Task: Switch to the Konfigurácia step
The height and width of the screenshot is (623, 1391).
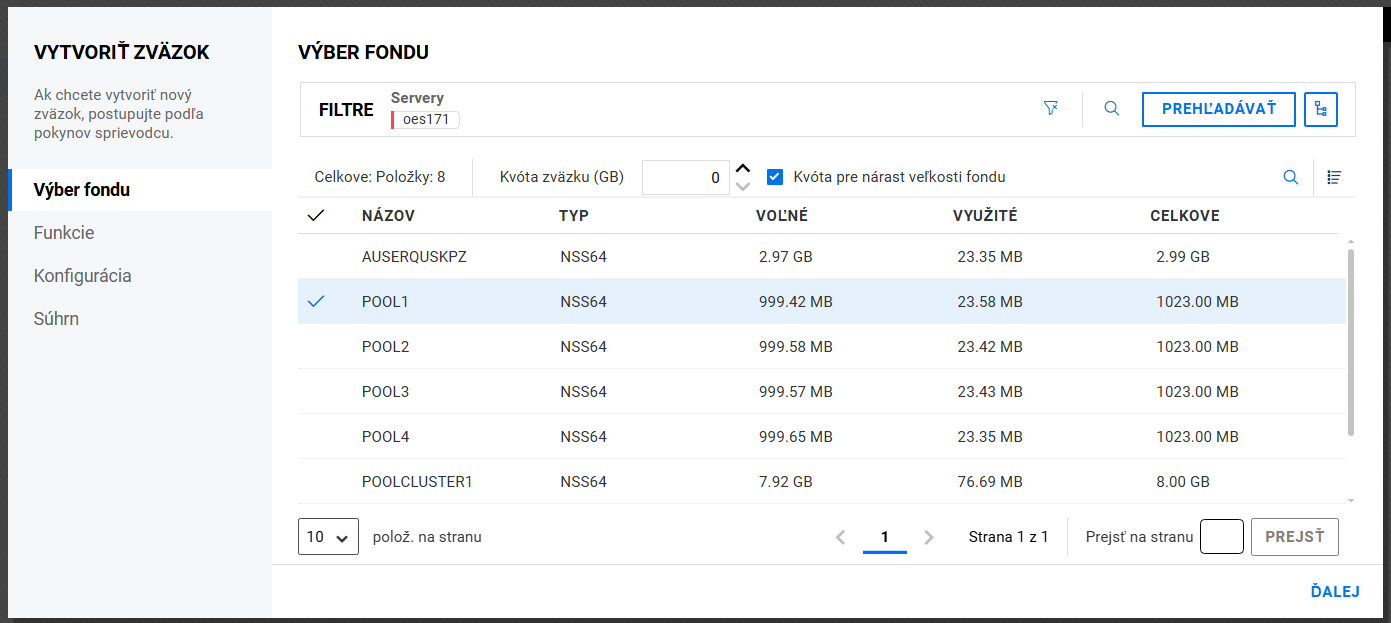Action: [82, 276]
